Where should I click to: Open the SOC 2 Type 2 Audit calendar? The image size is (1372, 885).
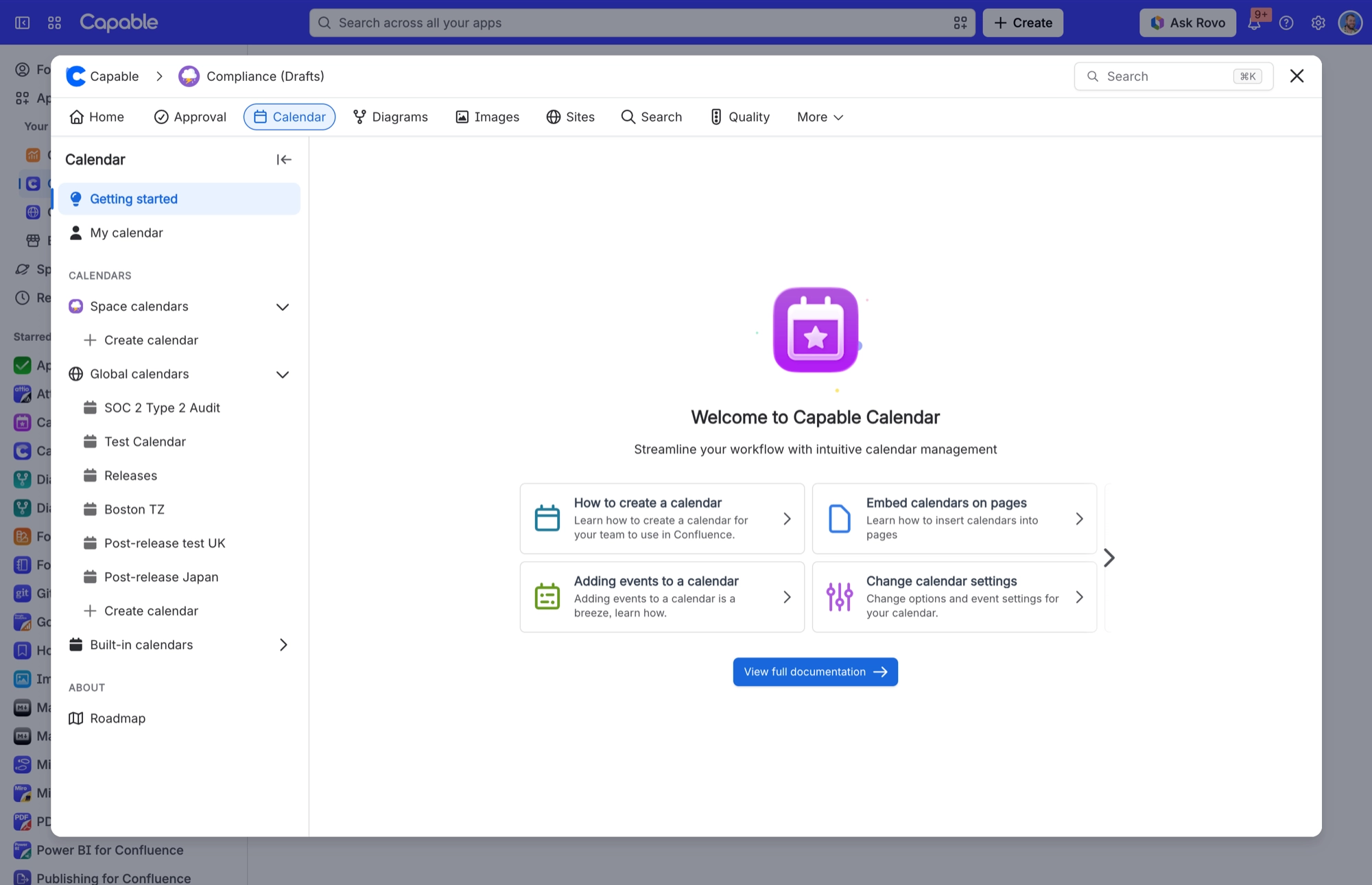point(179,408)
